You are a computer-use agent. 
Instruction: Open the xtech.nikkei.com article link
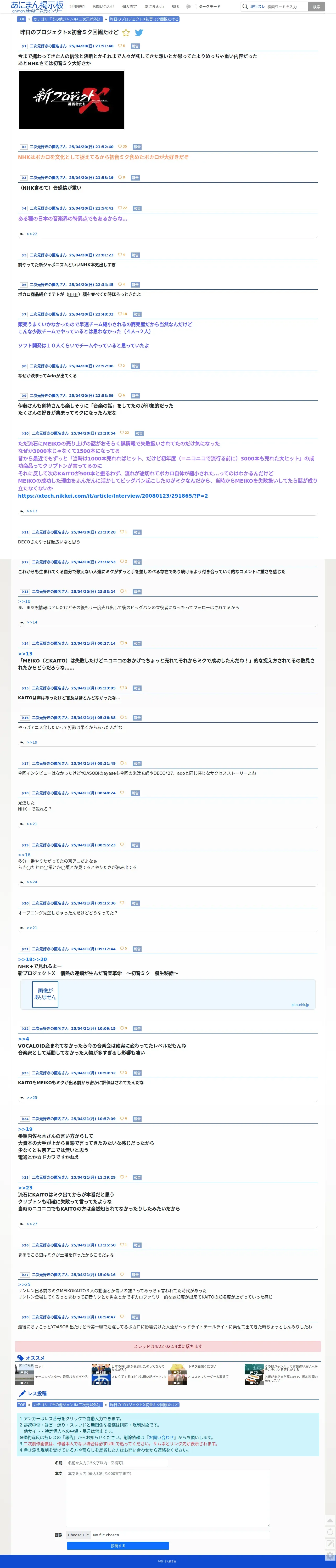pyautogui.click(x=113, y=496)
